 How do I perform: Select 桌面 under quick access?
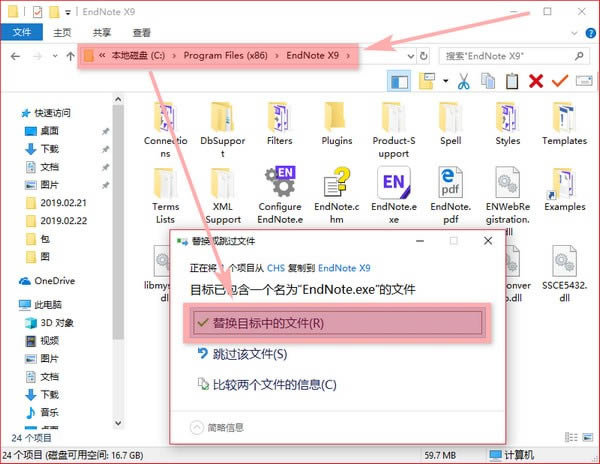click(x=42, y=131)
